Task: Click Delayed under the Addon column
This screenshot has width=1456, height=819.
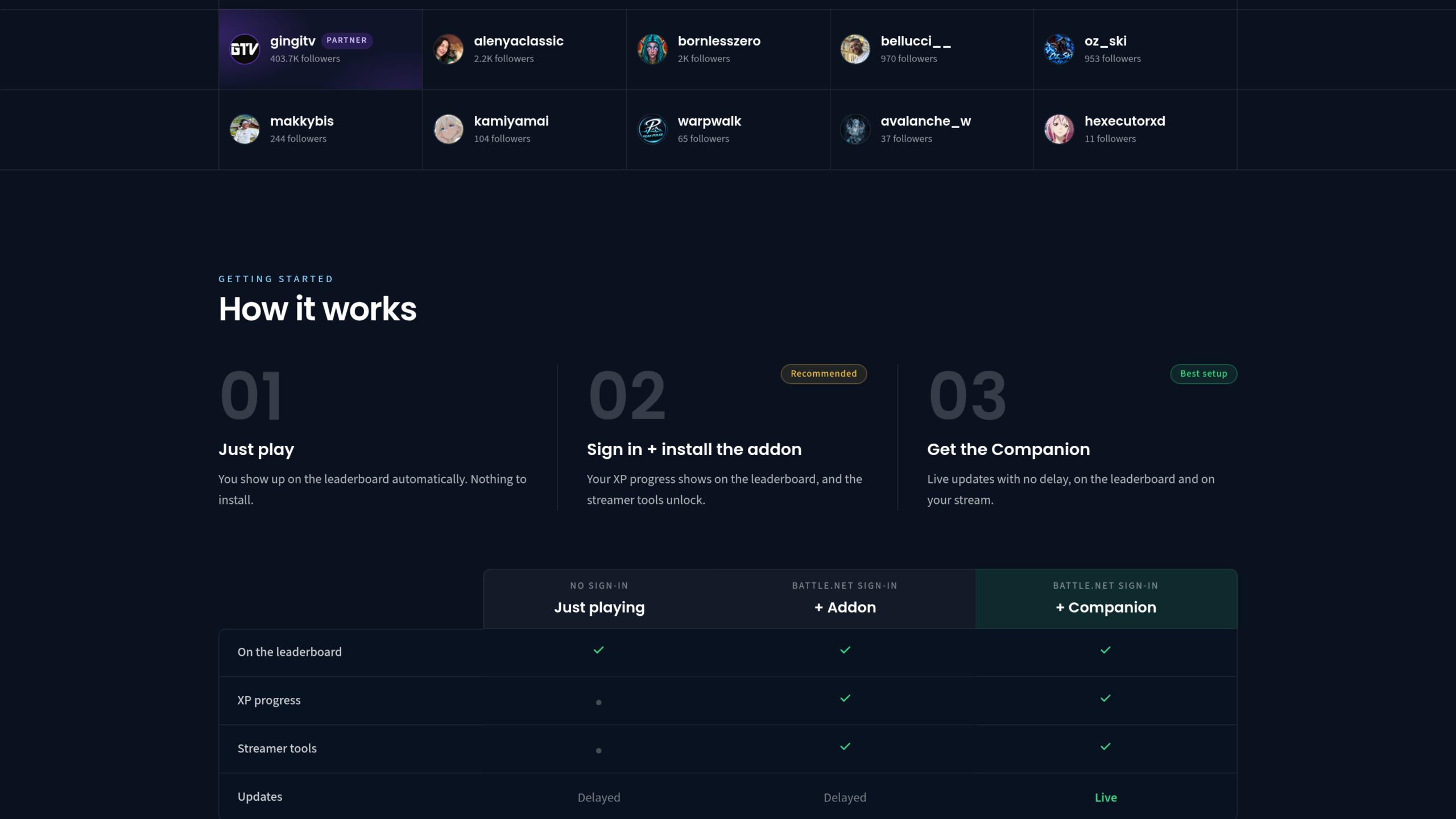Action: pos(845,797)
